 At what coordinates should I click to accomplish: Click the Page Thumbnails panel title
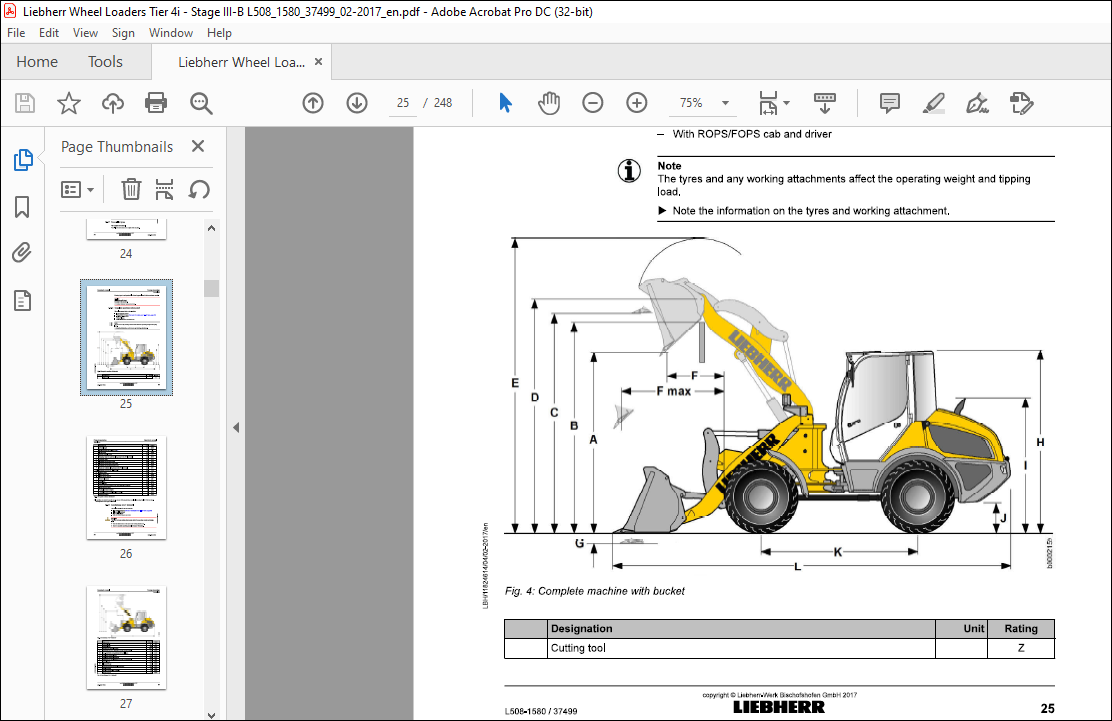(x=117, y=147)
